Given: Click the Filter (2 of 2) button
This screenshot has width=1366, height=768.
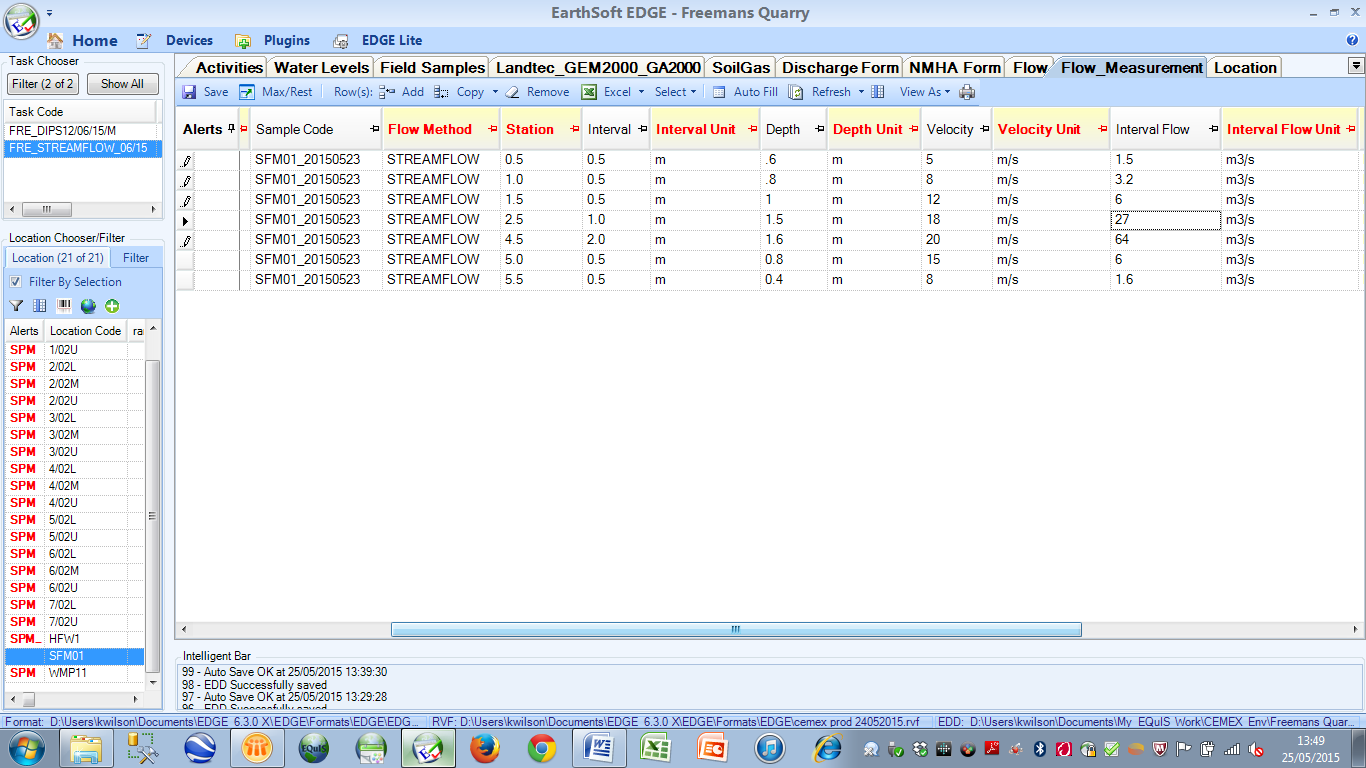Looking at the screenshot, I should 43,84.
